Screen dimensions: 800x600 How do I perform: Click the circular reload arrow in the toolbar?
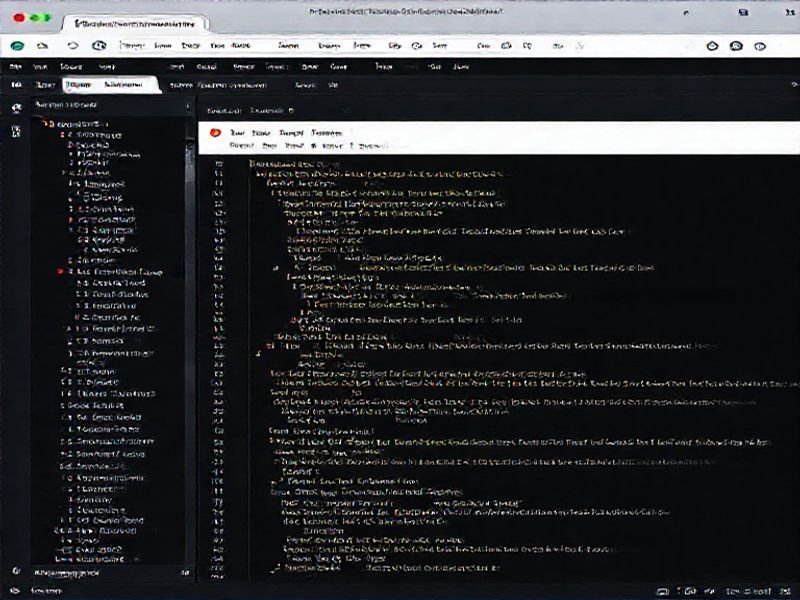[72, 46]
